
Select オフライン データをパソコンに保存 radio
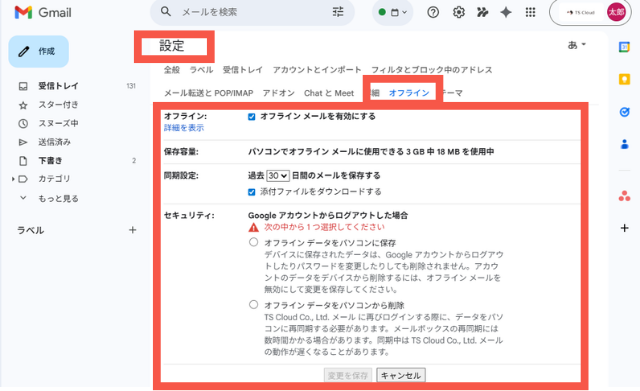(x=253, y=242)
